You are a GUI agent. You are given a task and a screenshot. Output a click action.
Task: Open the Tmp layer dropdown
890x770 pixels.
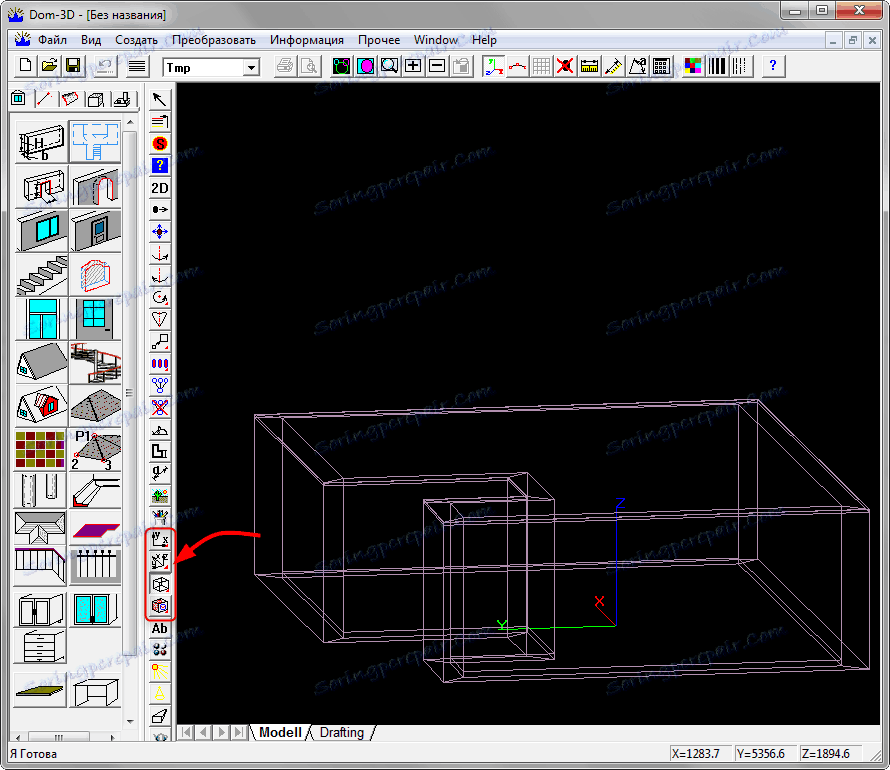point(251,68)
